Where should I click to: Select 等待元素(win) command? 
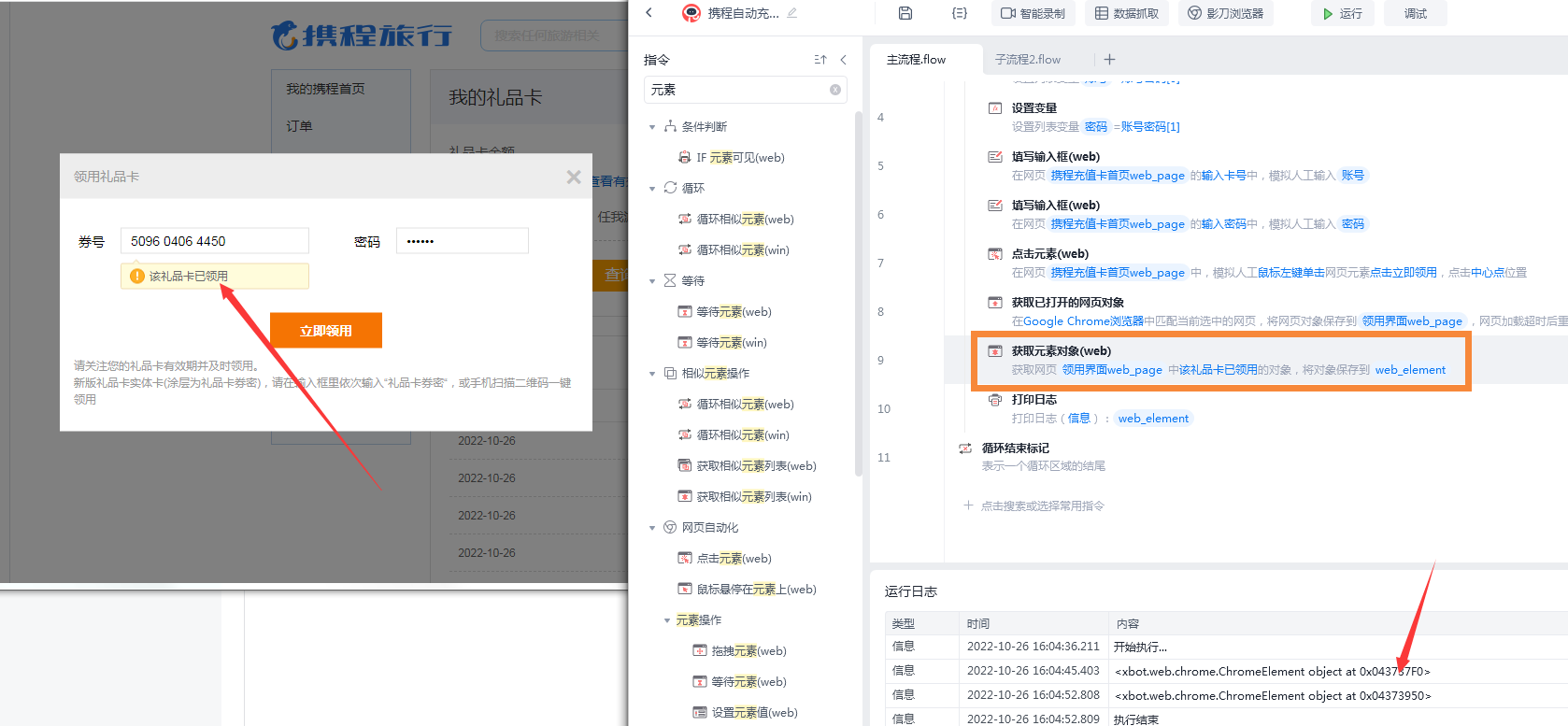732,343
